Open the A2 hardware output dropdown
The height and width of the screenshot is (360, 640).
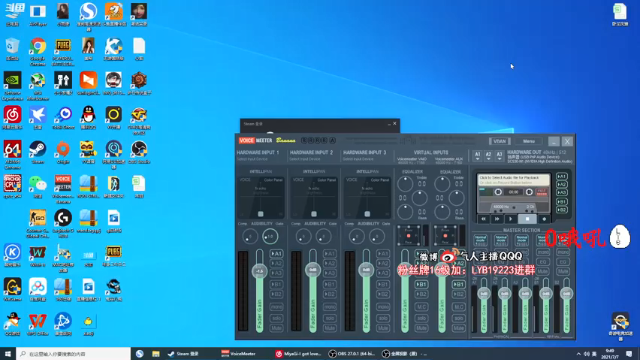coord(488,156)
